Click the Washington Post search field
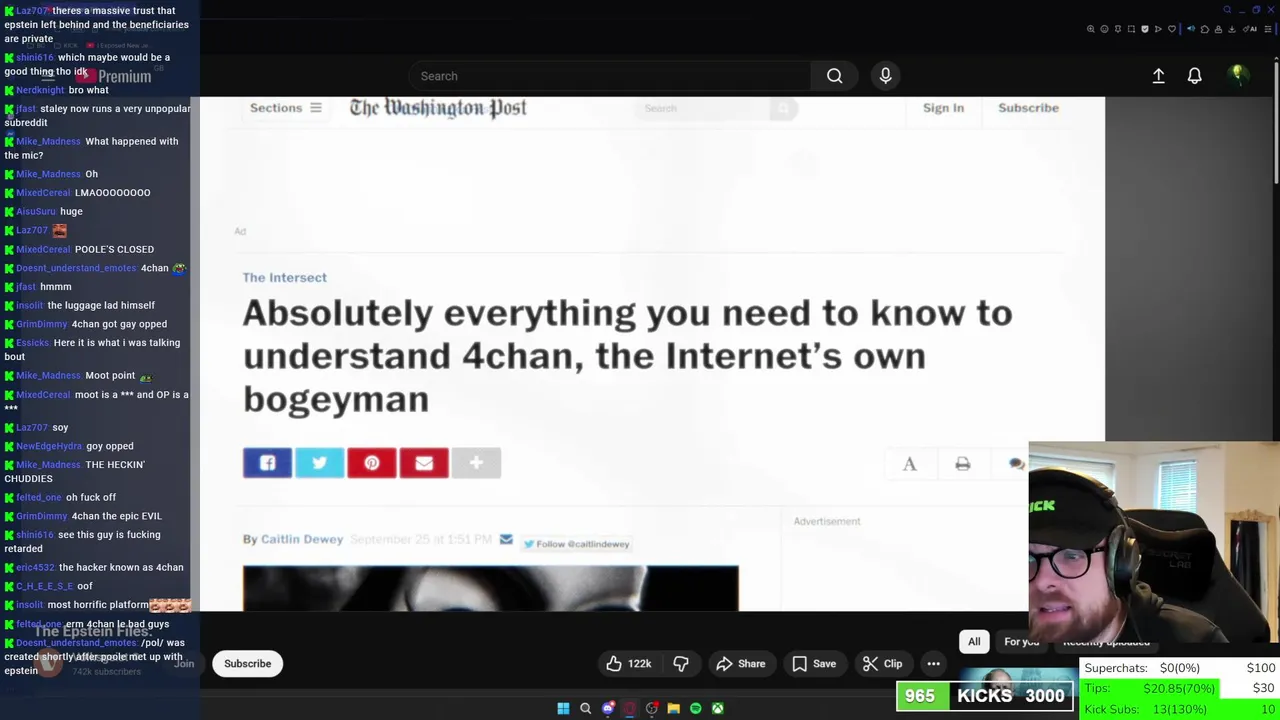Screen dimensions: 1280x720 click(703, 108)
